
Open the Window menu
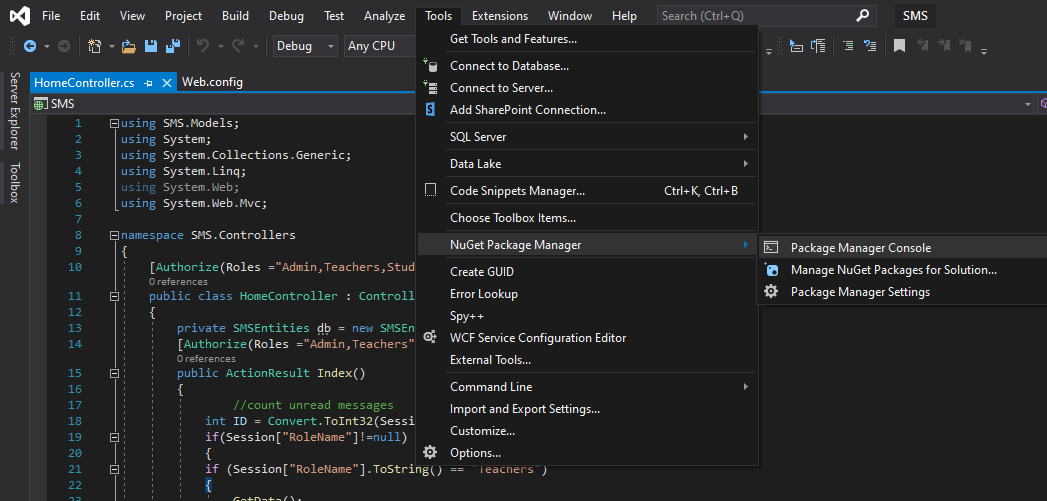(570, 16)
